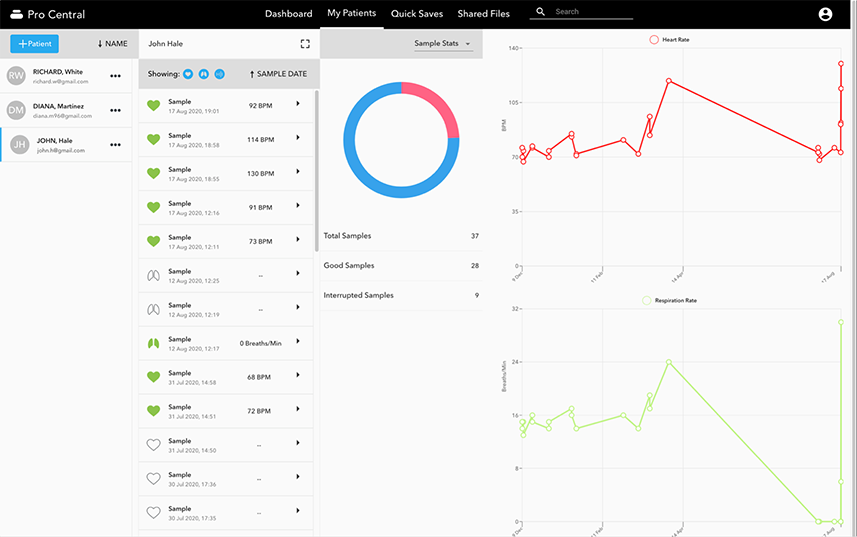
Task: Open options menu for Richard White
Action: click(x=116, y=76)
